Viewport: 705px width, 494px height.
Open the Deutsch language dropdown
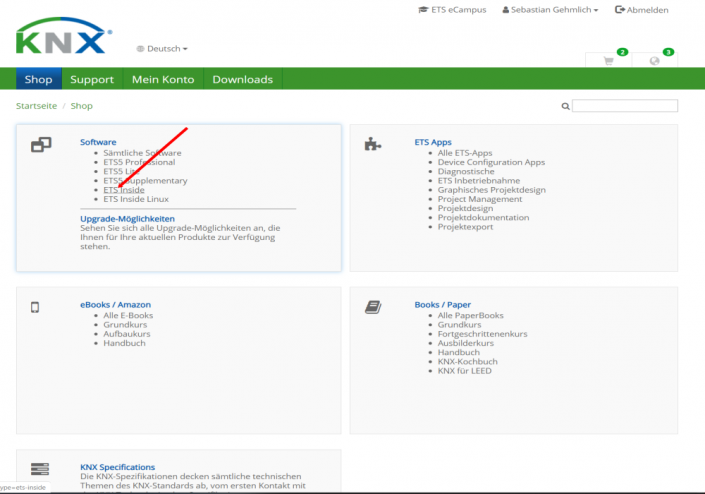point(162,48)
